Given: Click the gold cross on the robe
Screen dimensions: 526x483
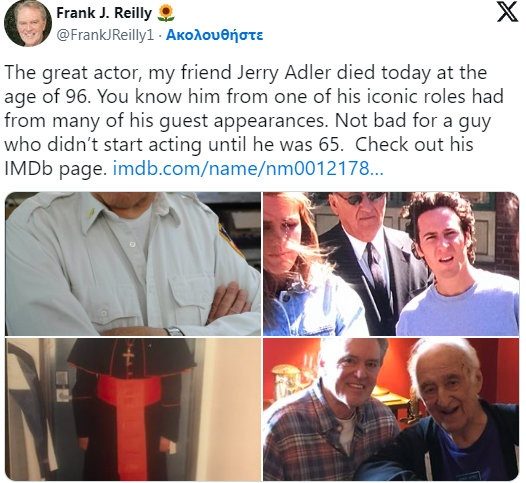Looking at the screenshot, I should click(128, 356).
